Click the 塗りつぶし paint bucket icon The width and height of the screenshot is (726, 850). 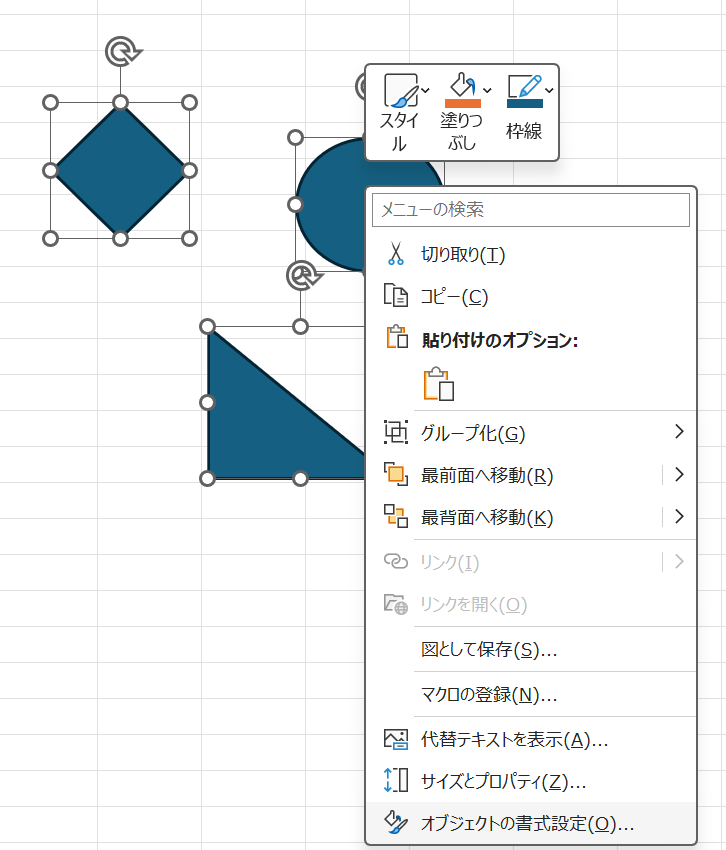click(461, 84)
